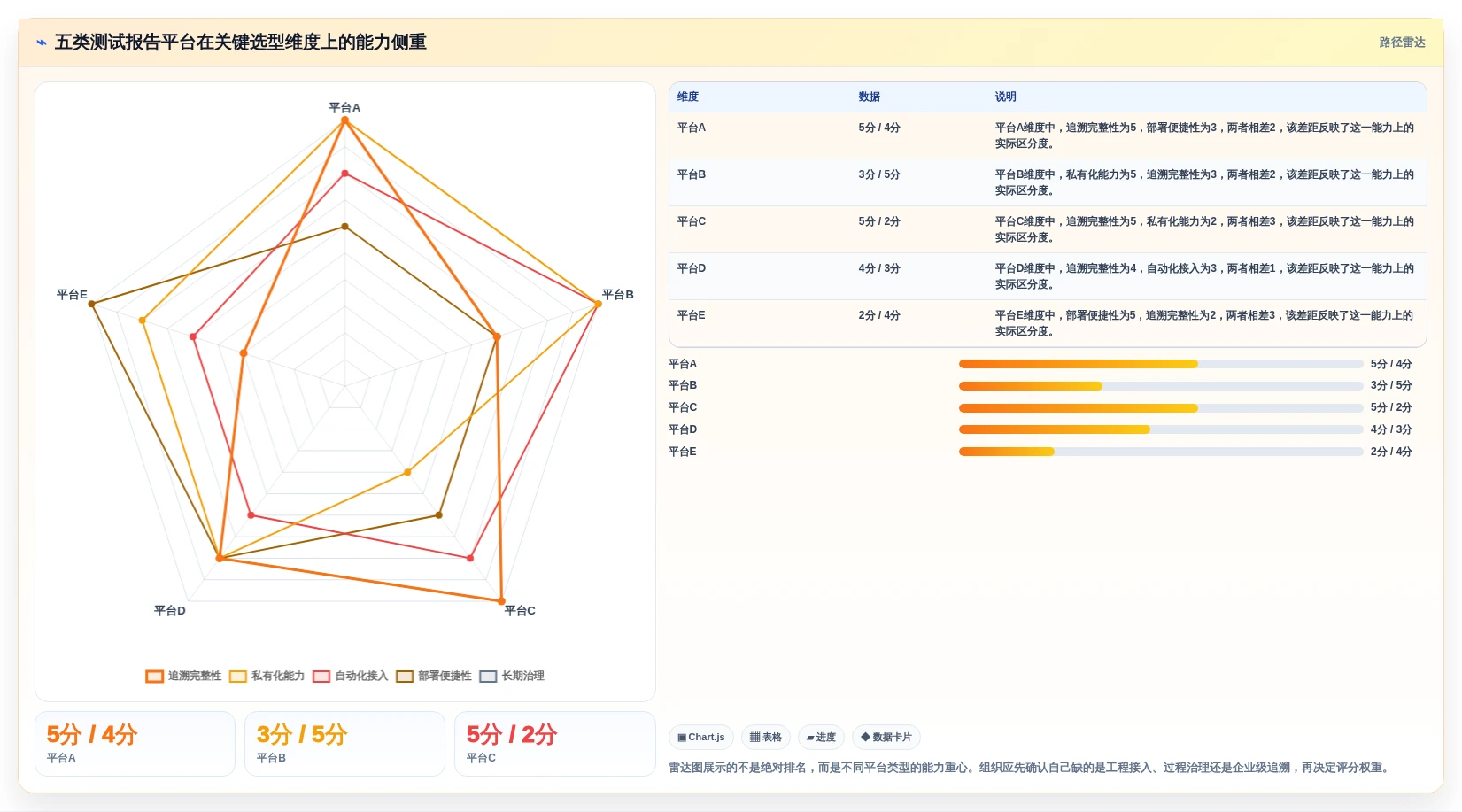Select the 平台A table row name
The width and height of the screenshot is (1462, 812).
(x=692, y=128)
